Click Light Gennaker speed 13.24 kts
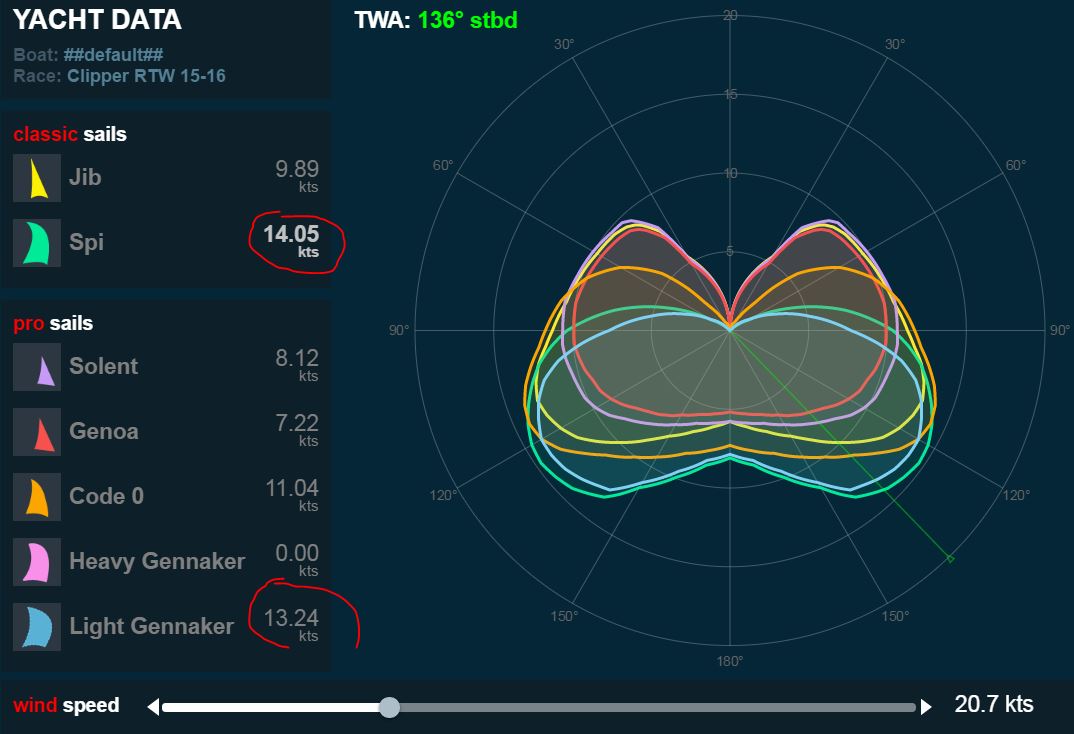This screenshot has height=734, width=1074. coord(291,625)
